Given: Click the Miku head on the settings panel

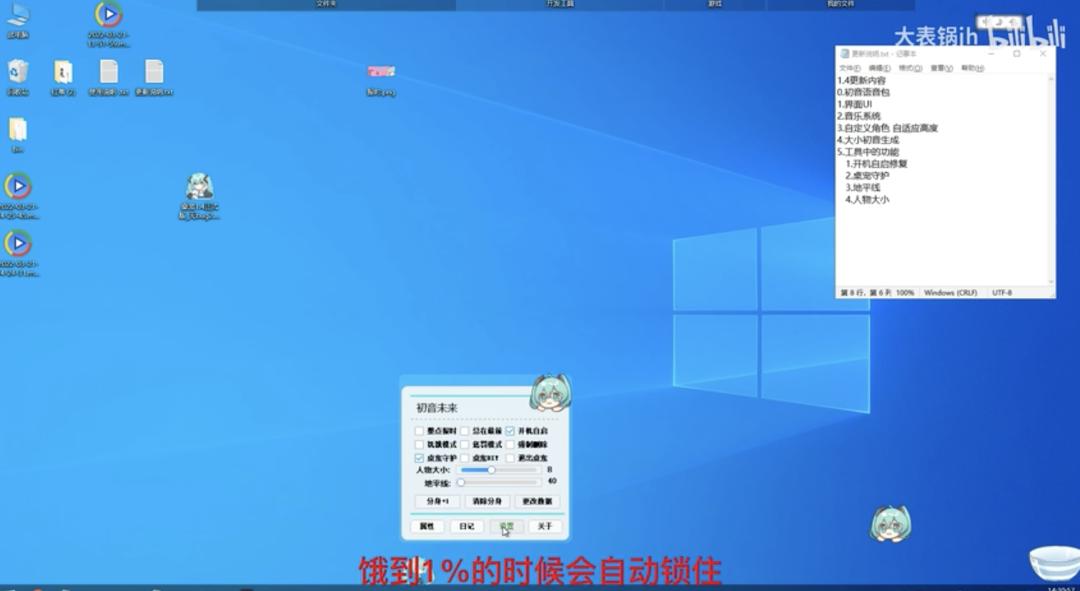Looking at the screenshot, I should 550,393.
